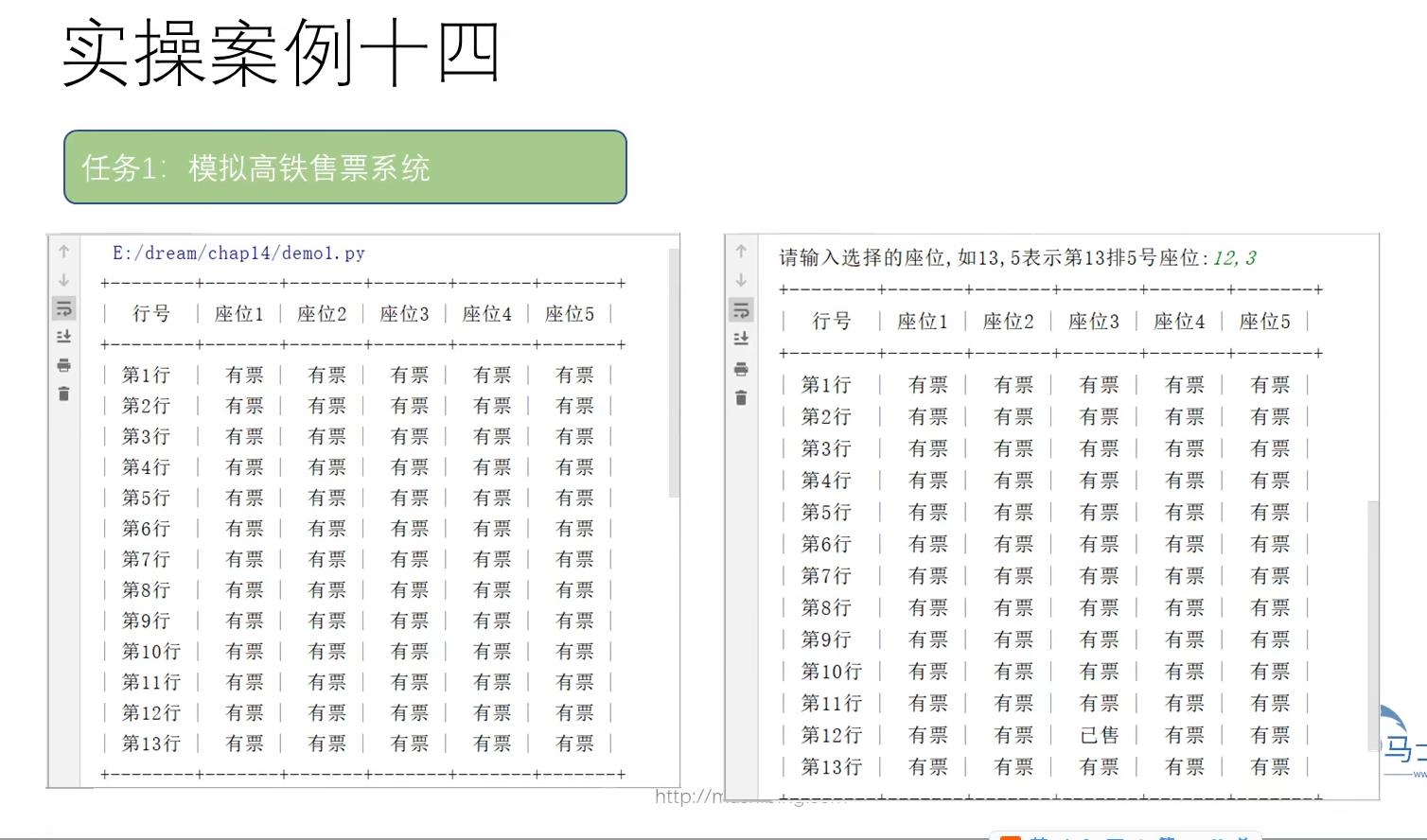Image resolution: width=1427 pixels, height=840 pixels.
Task: Select the 第13行 label in right console
Action: pos(832,767)
